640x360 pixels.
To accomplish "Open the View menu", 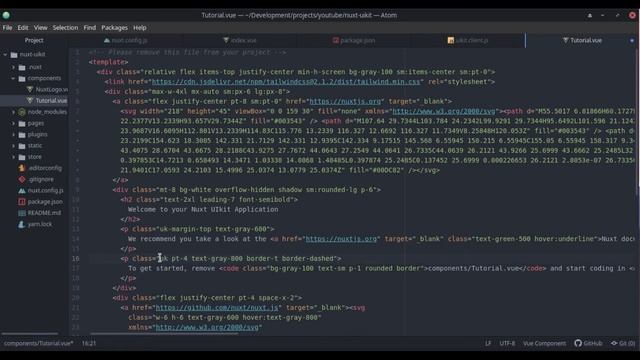I will [40, 28].
